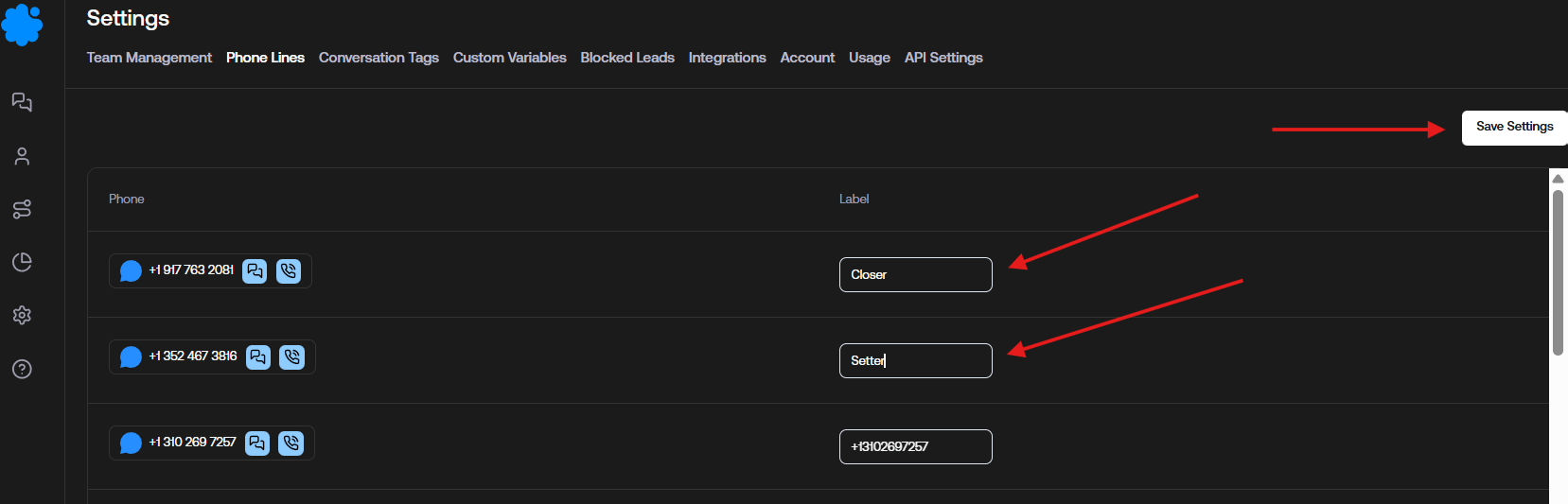Click the Settings page title
1568x504 pixels.
[128, 19]
